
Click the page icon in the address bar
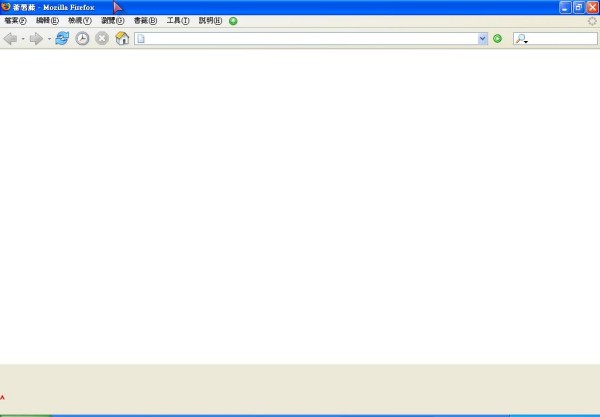141,39
